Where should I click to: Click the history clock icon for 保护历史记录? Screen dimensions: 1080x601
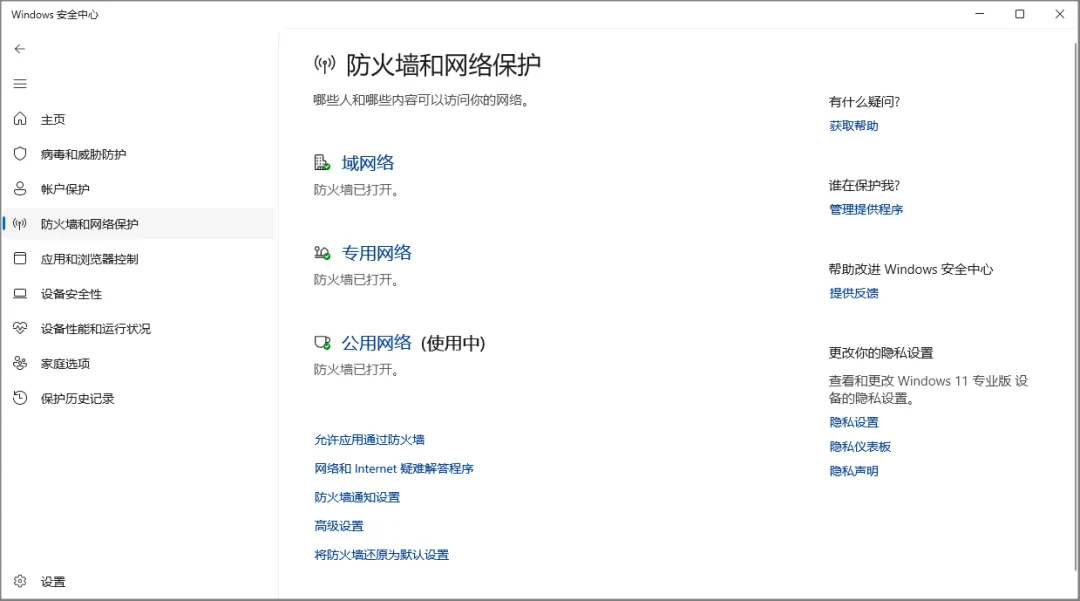(x=20, y=398)
